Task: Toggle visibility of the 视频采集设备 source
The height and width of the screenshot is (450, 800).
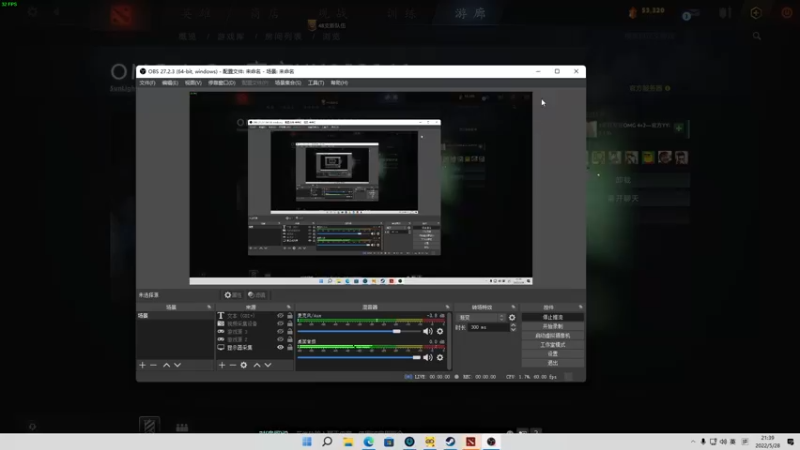Action: point(280,323)
